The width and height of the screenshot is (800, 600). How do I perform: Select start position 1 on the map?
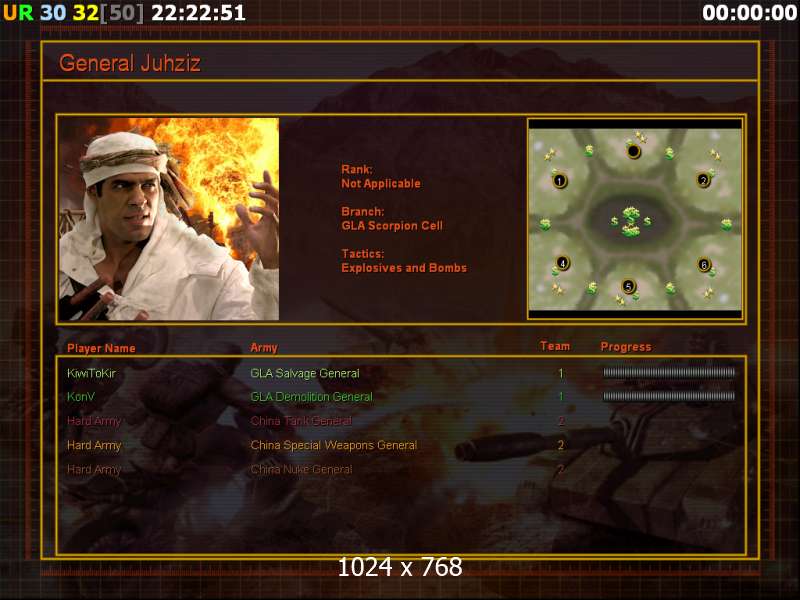[560, 181]
